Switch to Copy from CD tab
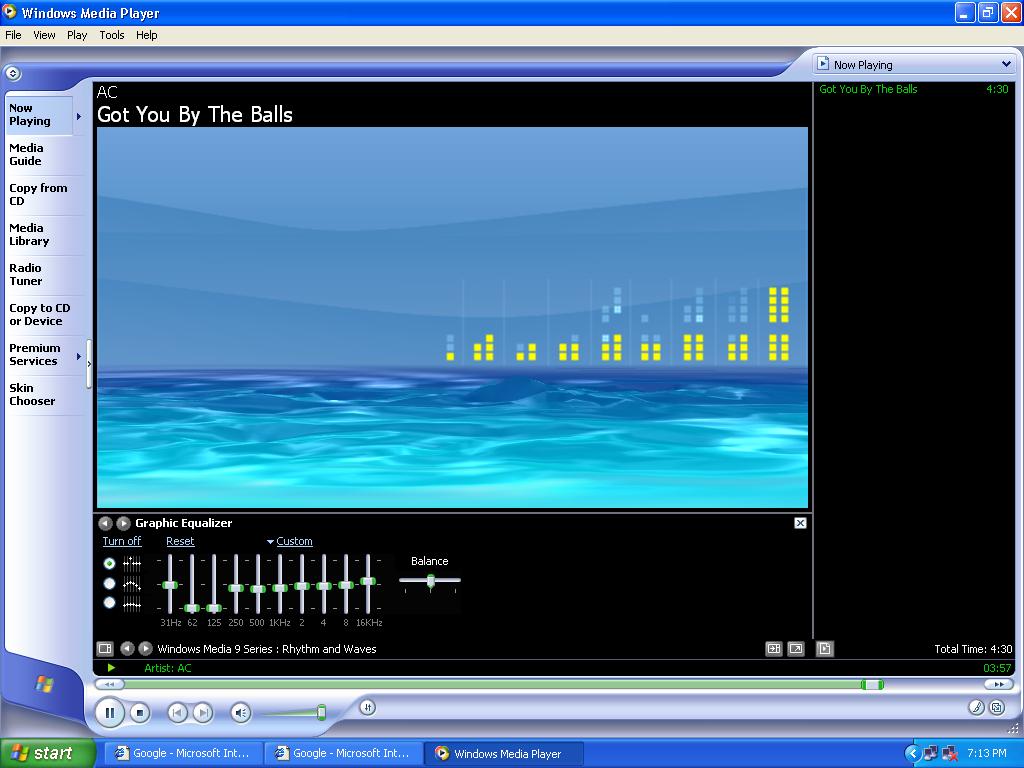Image resolution: width=1024 pixels, height=768 pixels. 39,195
